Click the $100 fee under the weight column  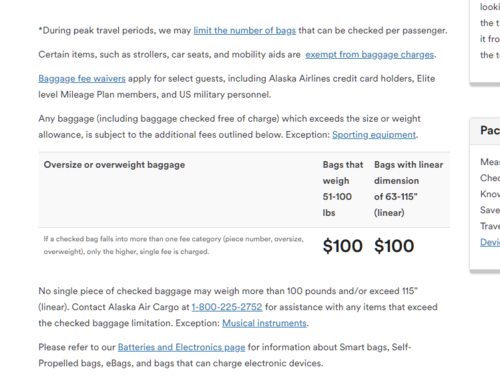(342, 246)
